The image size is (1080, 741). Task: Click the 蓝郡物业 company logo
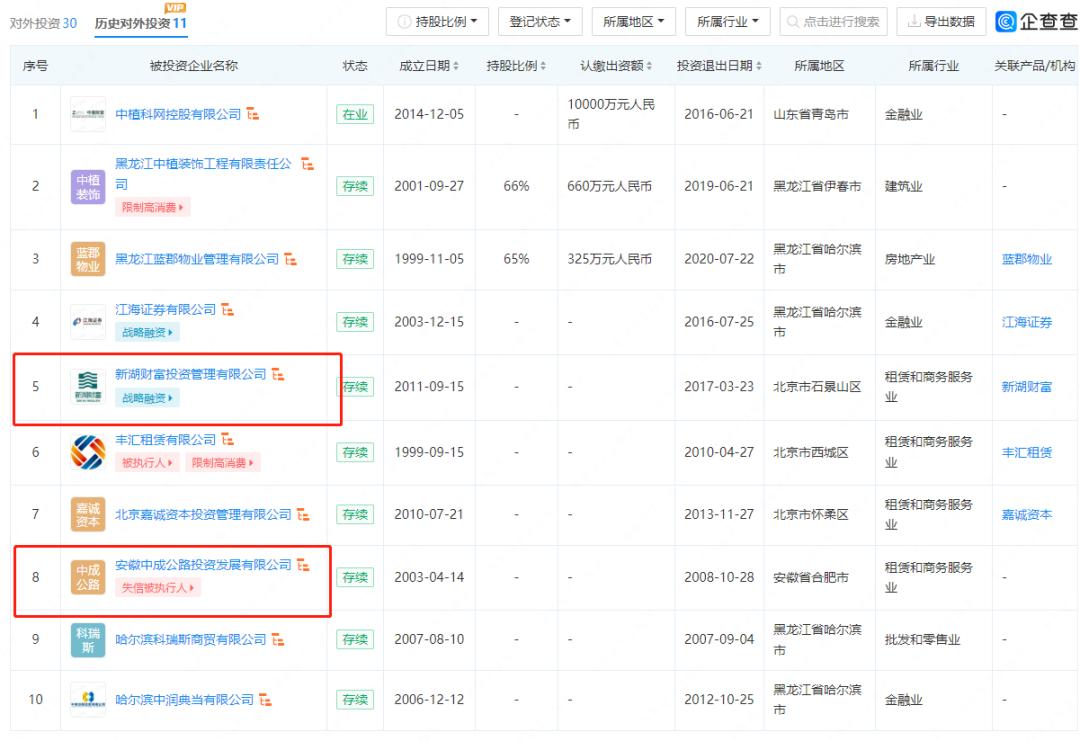pyautogui.click(x=88, y=258)
